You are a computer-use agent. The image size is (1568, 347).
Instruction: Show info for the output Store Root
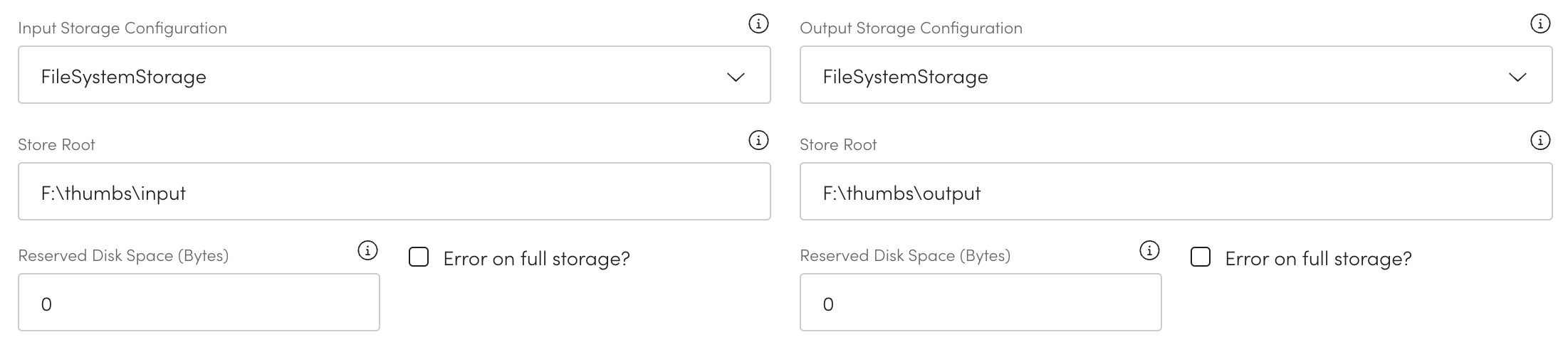click(1540, 141)
